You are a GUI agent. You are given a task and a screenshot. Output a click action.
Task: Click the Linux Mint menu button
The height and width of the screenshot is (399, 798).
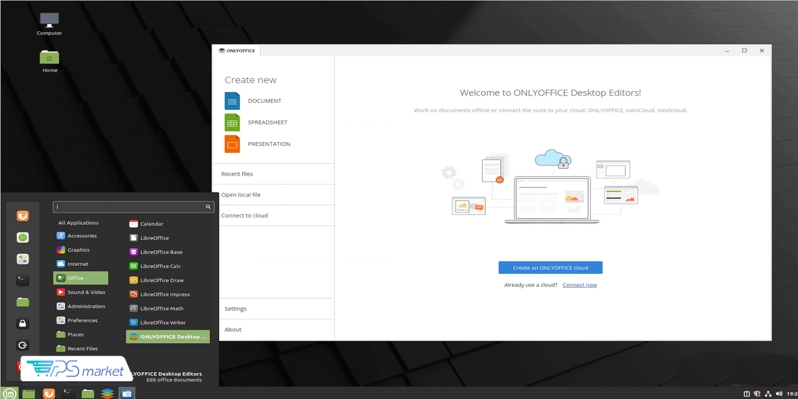click(x=10, y=393)
